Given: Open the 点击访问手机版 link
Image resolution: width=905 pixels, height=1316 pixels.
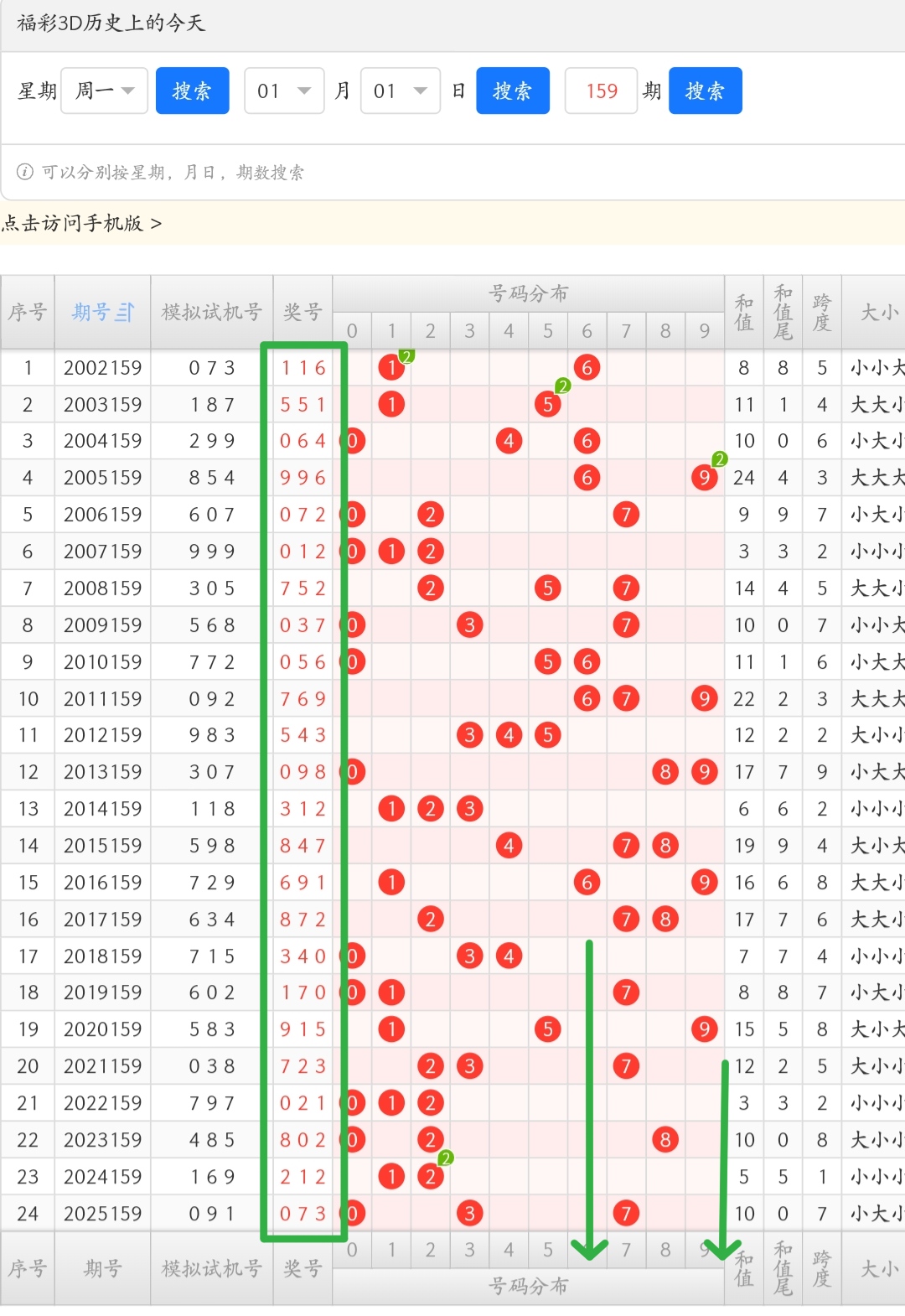Looking at the screenshot, I should [x=82, y=223].
